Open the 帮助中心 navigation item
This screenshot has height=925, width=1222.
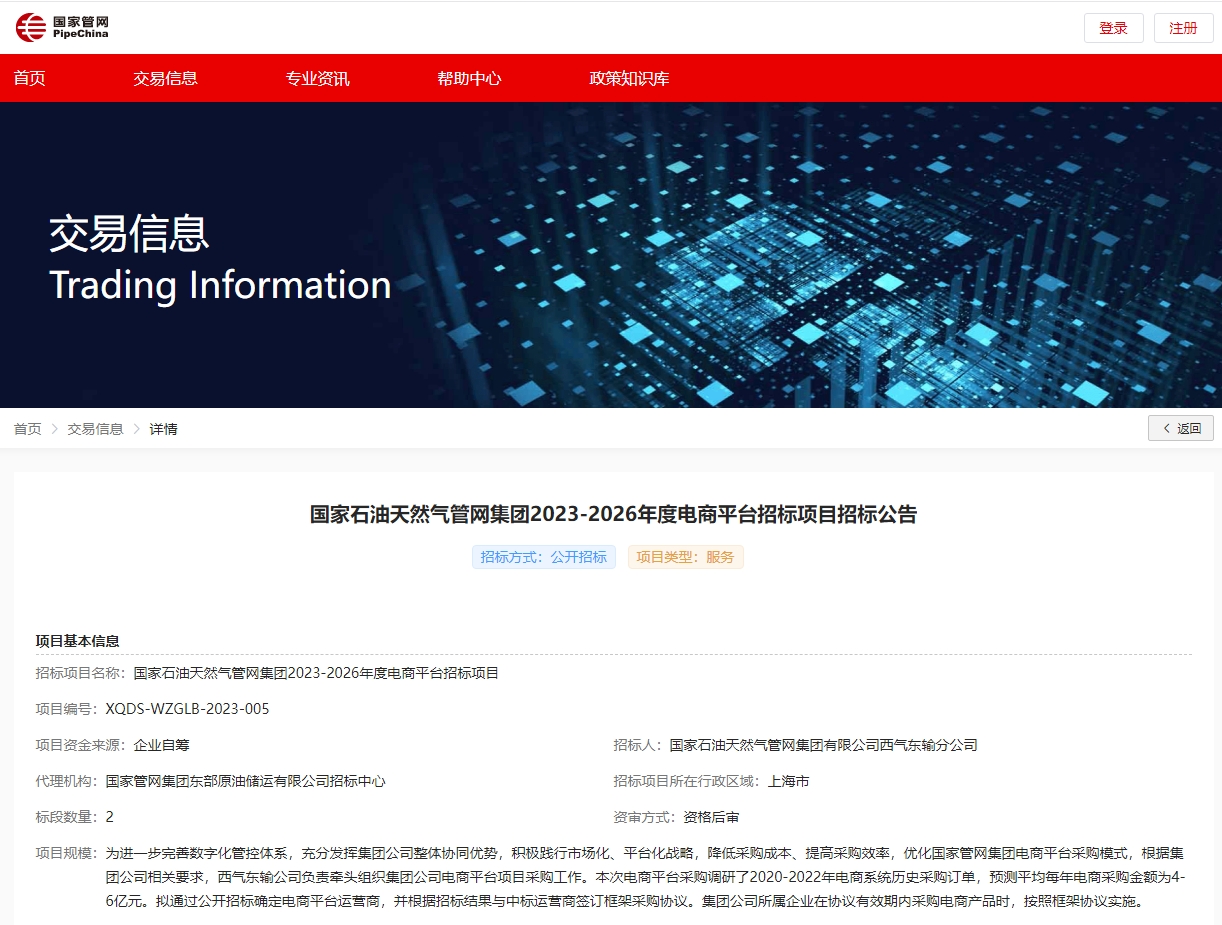pos(469,78)
